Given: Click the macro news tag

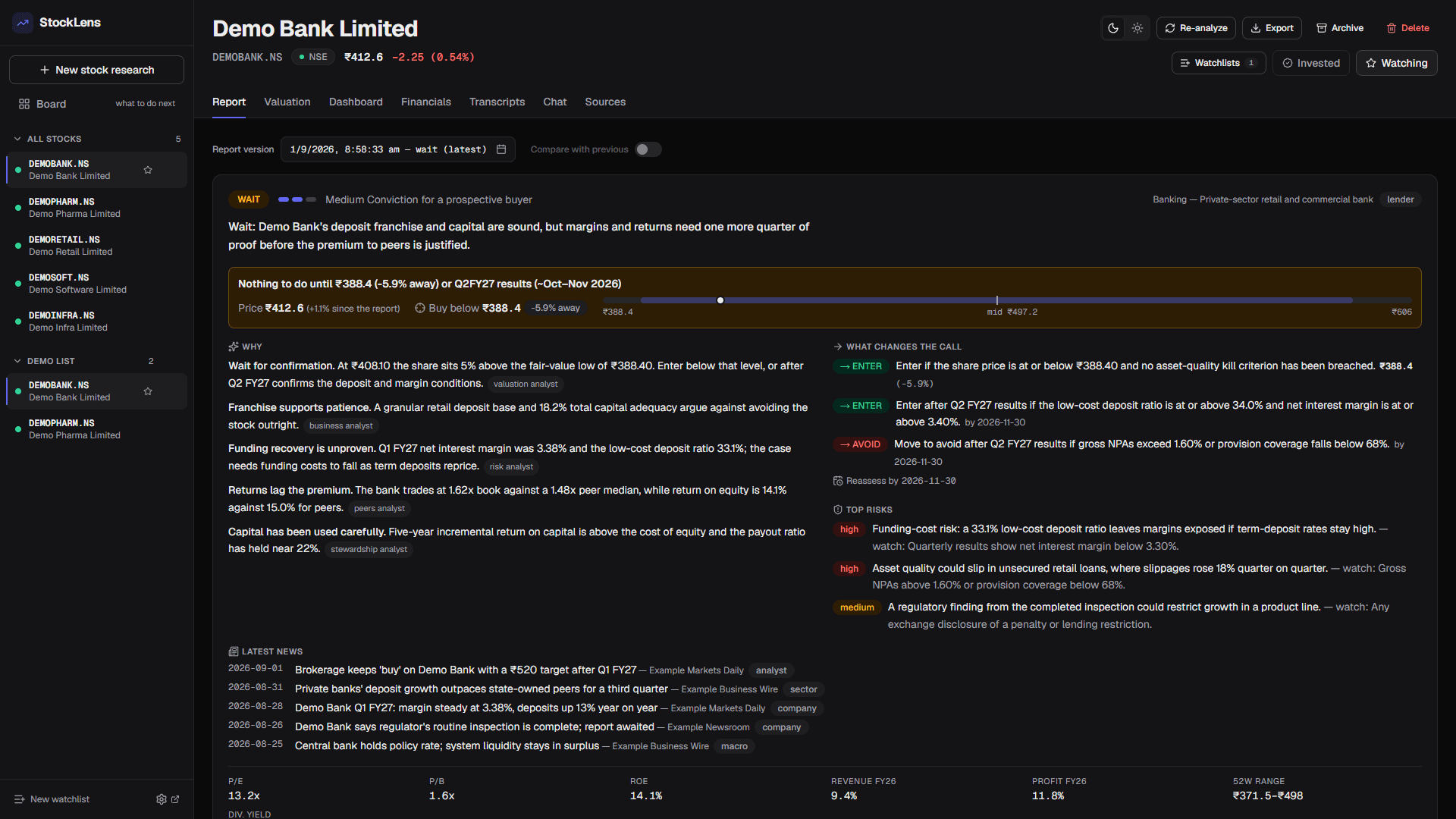Looking at the screenshot, I should click(x=734, y=746).
